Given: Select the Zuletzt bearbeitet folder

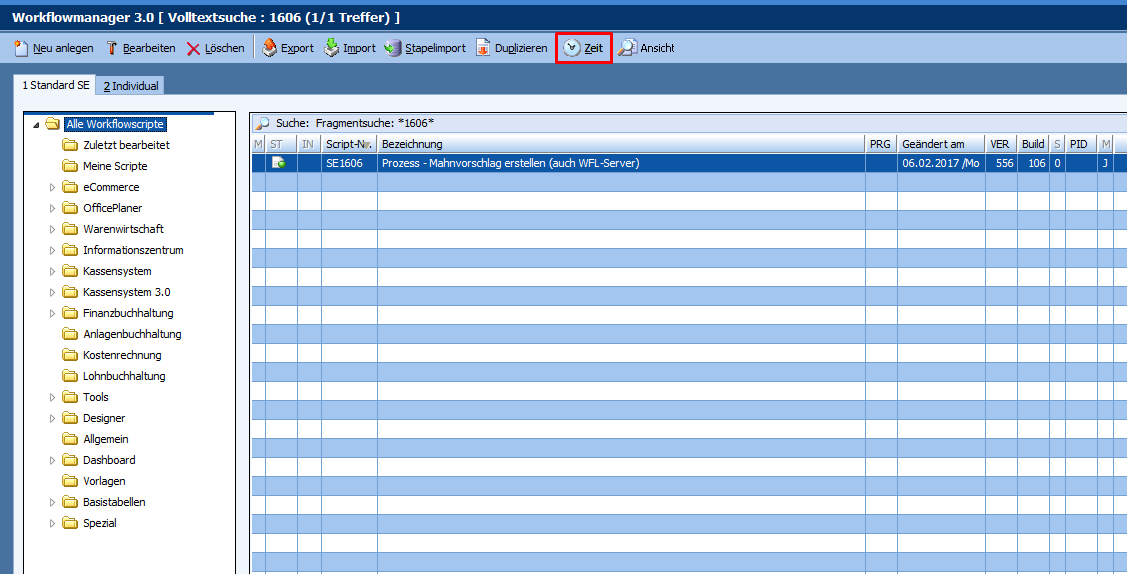Looking at the screenshot, I should (126, 145).
